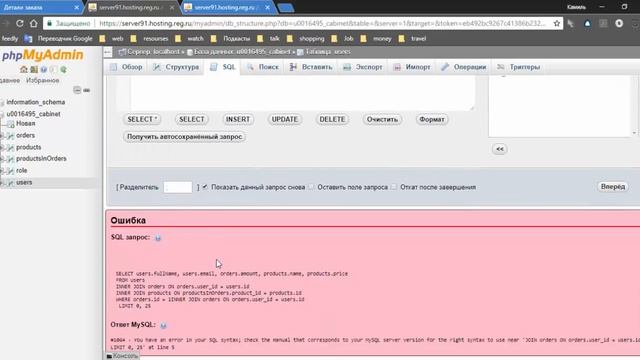640x360 pixels.
Task: Click the green reload navigation icon
Action: click(63, 69)
